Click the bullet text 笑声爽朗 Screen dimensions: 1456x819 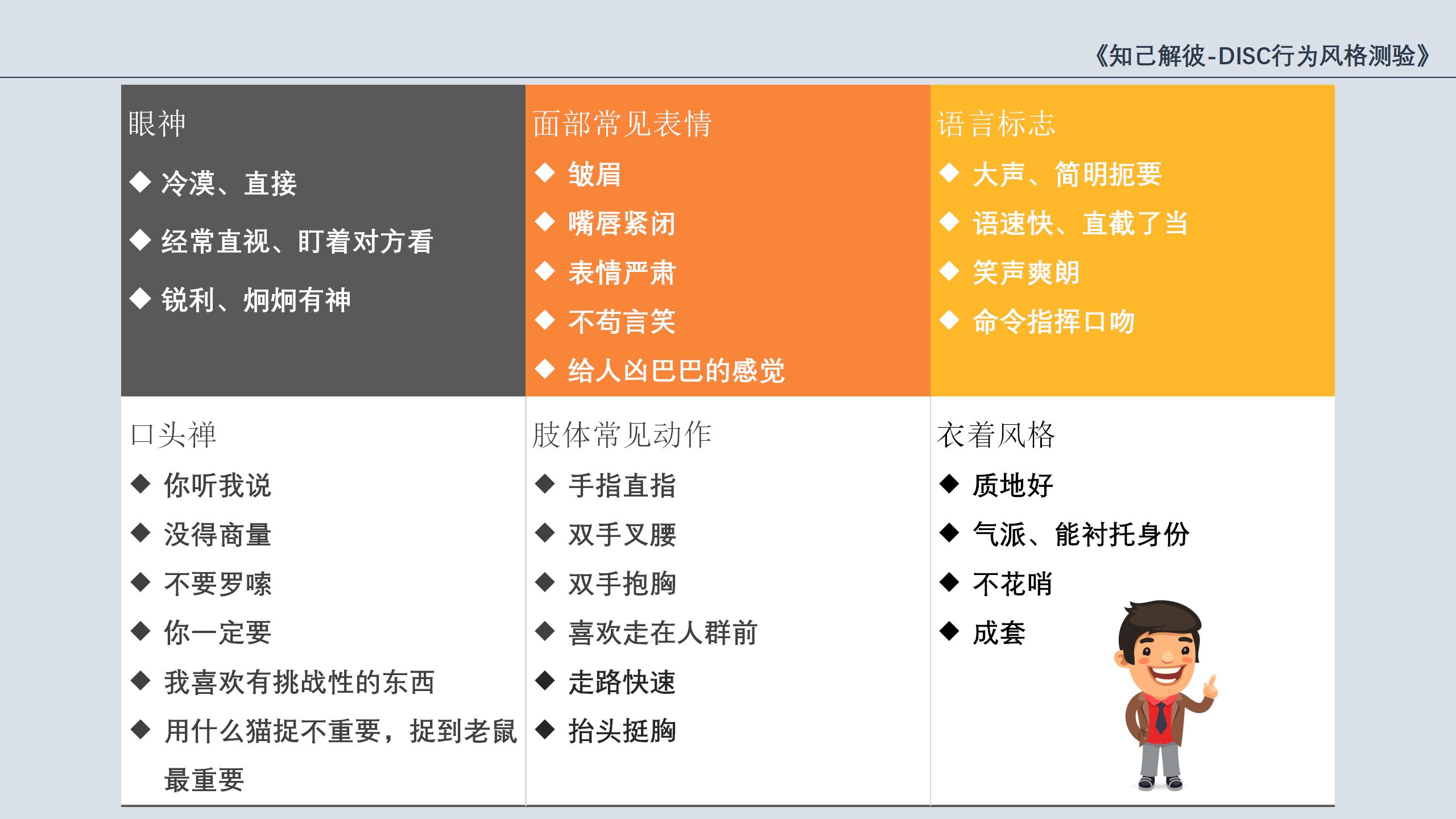tap(1026, 273)
